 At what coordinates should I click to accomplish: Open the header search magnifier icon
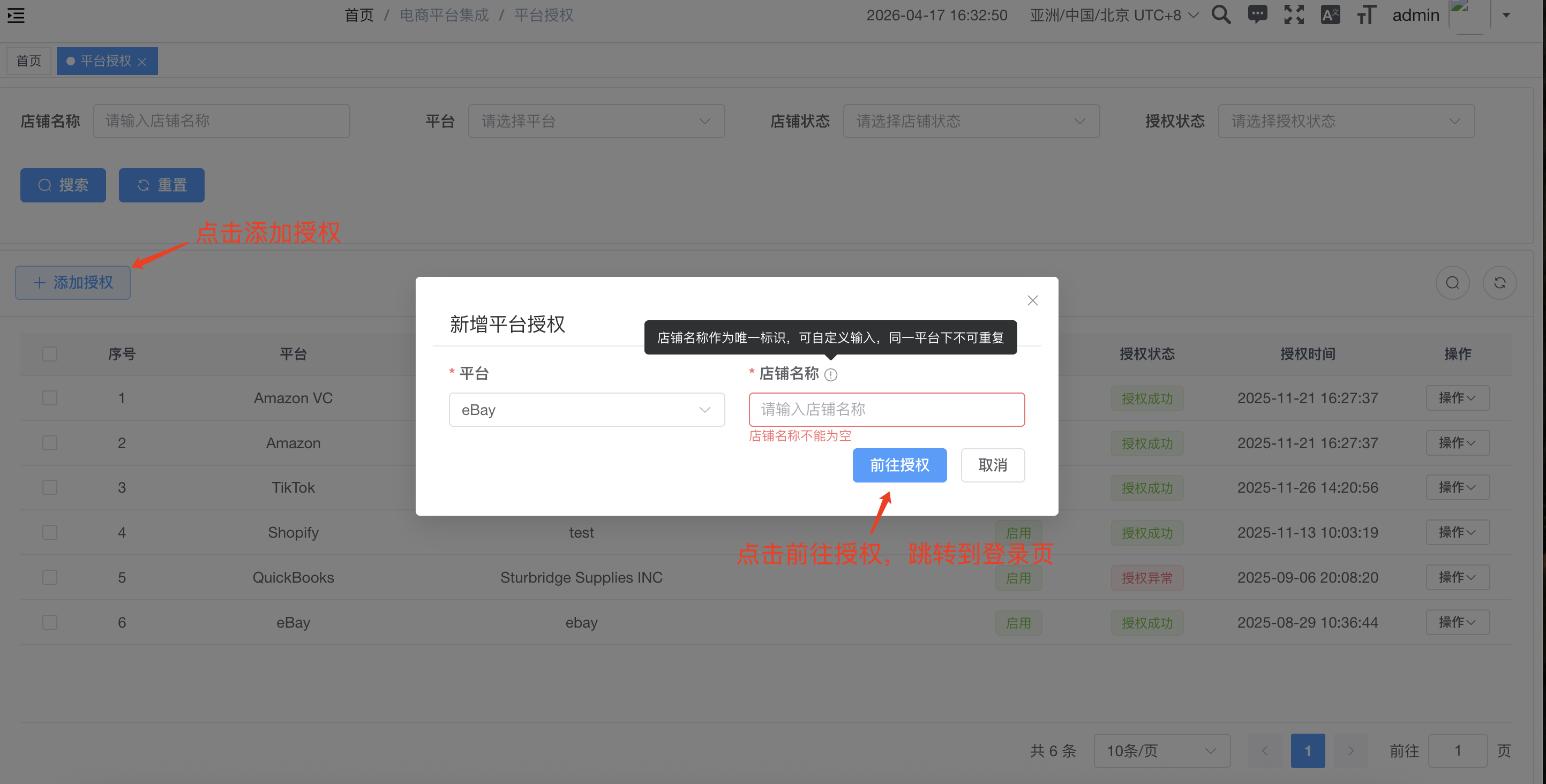pyautogui.click(x=1221, y=14)
